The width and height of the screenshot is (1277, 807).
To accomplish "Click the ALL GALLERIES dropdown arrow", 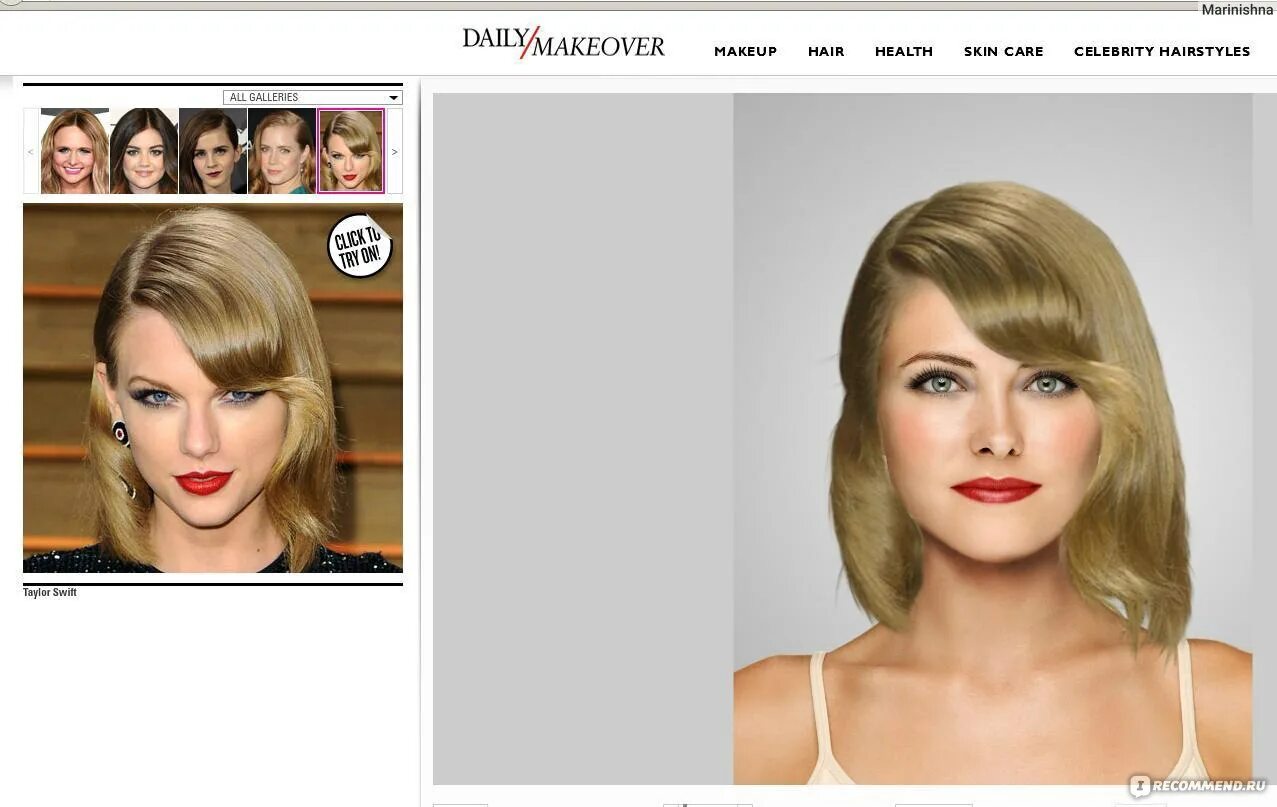I will click(394, 98).
